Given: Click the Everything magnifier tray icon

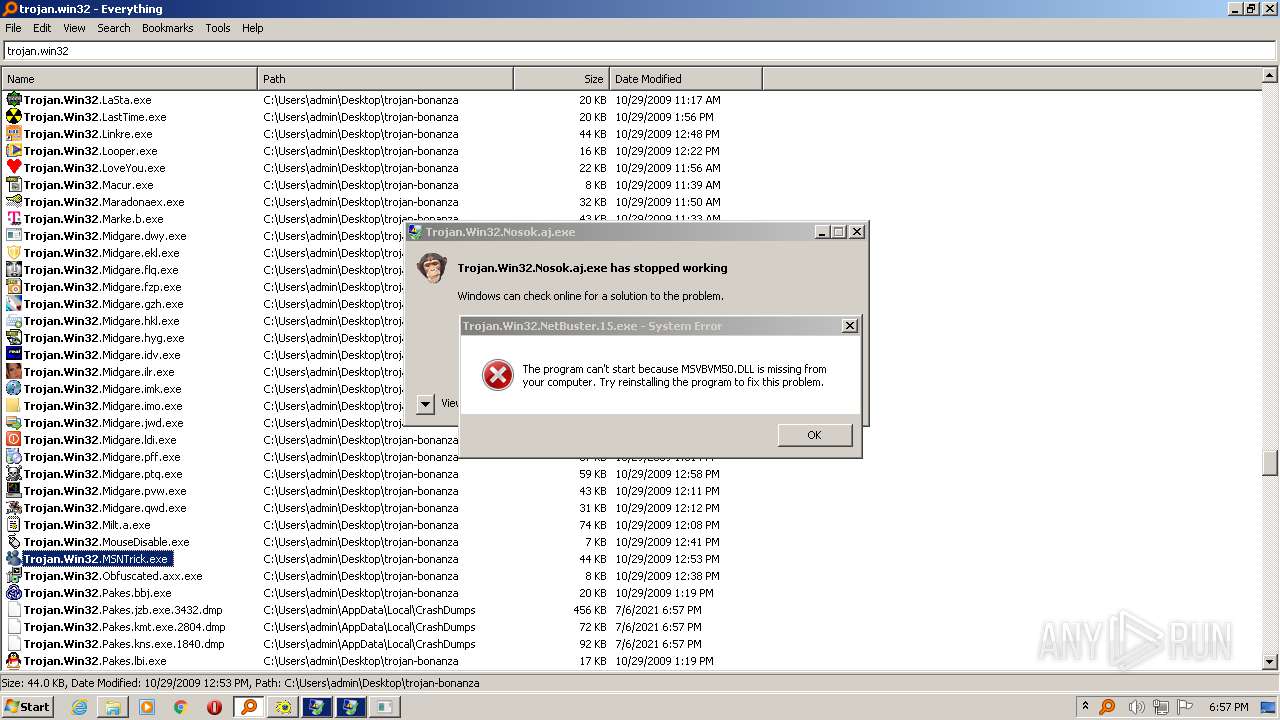Looking at the screenshot, I should [x=1107, y=707].
